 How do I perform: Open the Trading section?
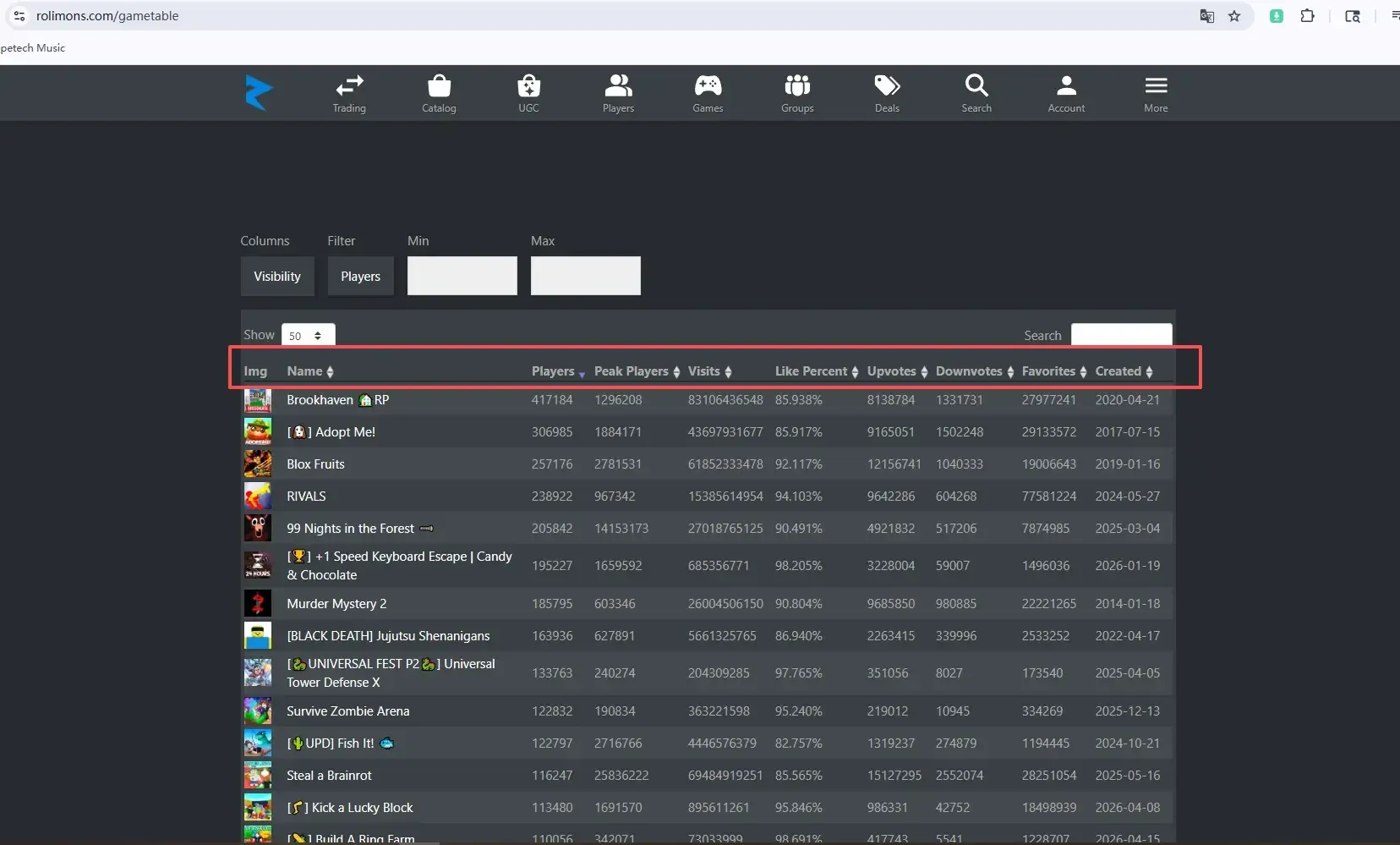coord(349,93)
